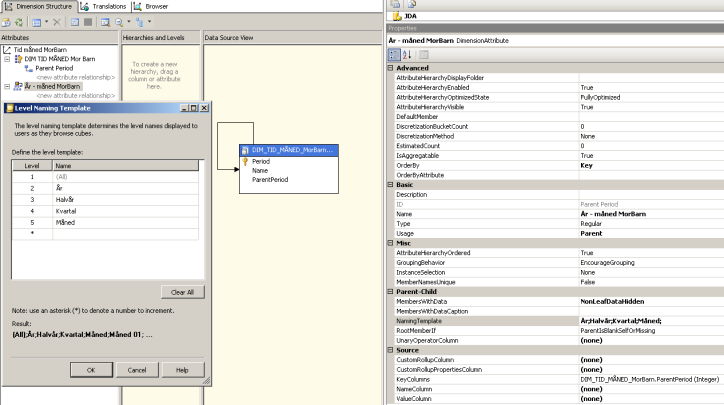The image size is (724, 405).
Task: Select the DIM TID MÅNED Mor Barn key attribute icon
Action: click(18, 59)
